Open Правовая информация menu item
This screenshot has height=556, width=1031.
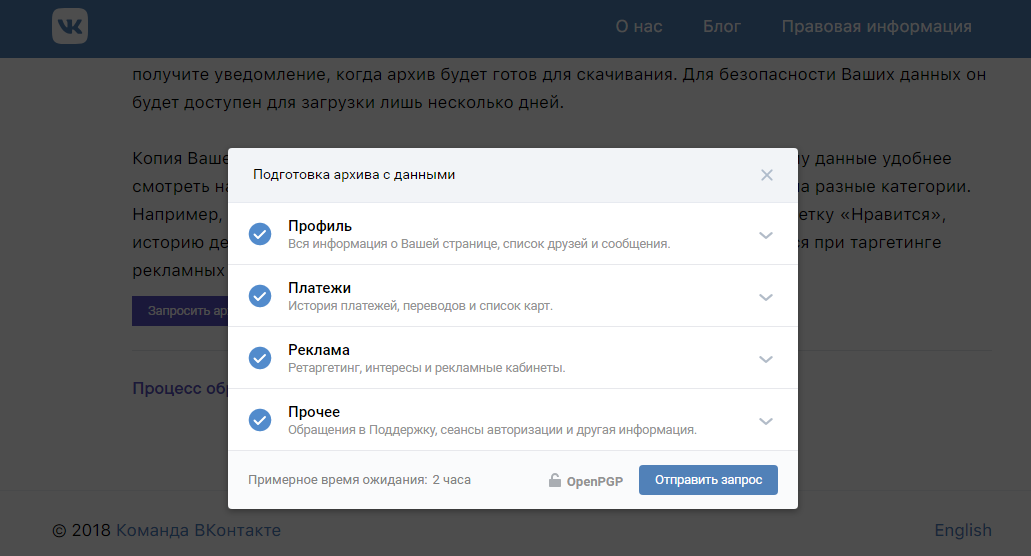click(876, 26)
